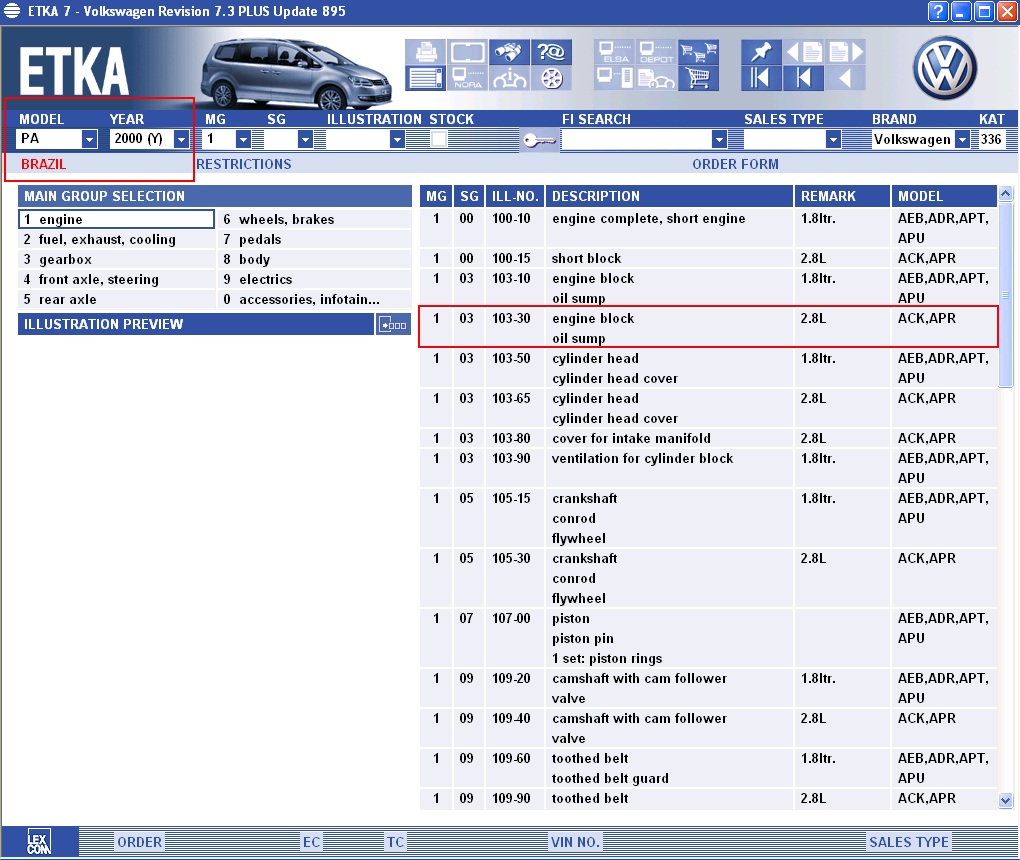Viewport: 1020px width, 860px height.
Task: Click the key icon beside FI SEARCH
Action: [x=539, y=140]
